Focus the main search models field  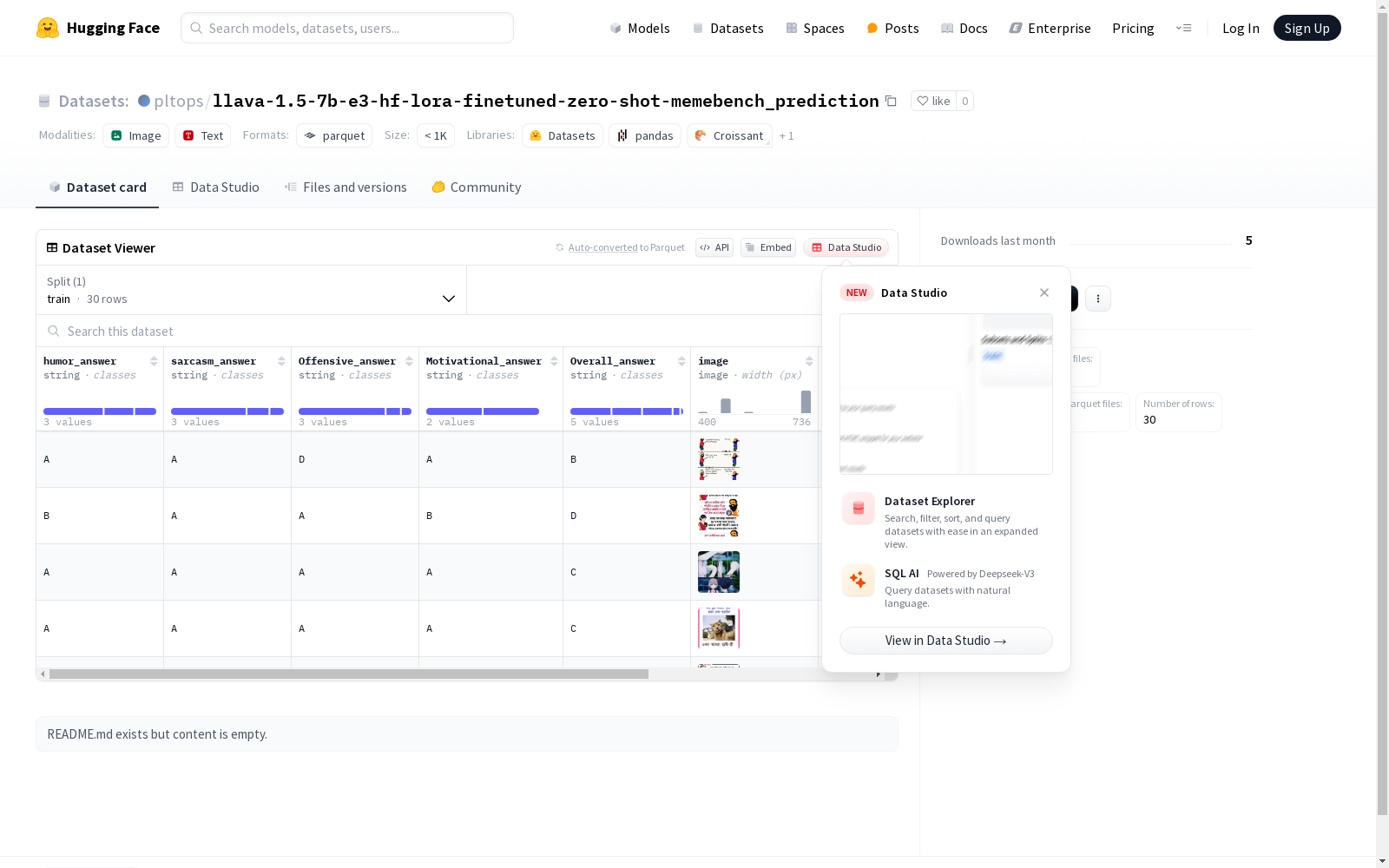click(x=347, y=28)
